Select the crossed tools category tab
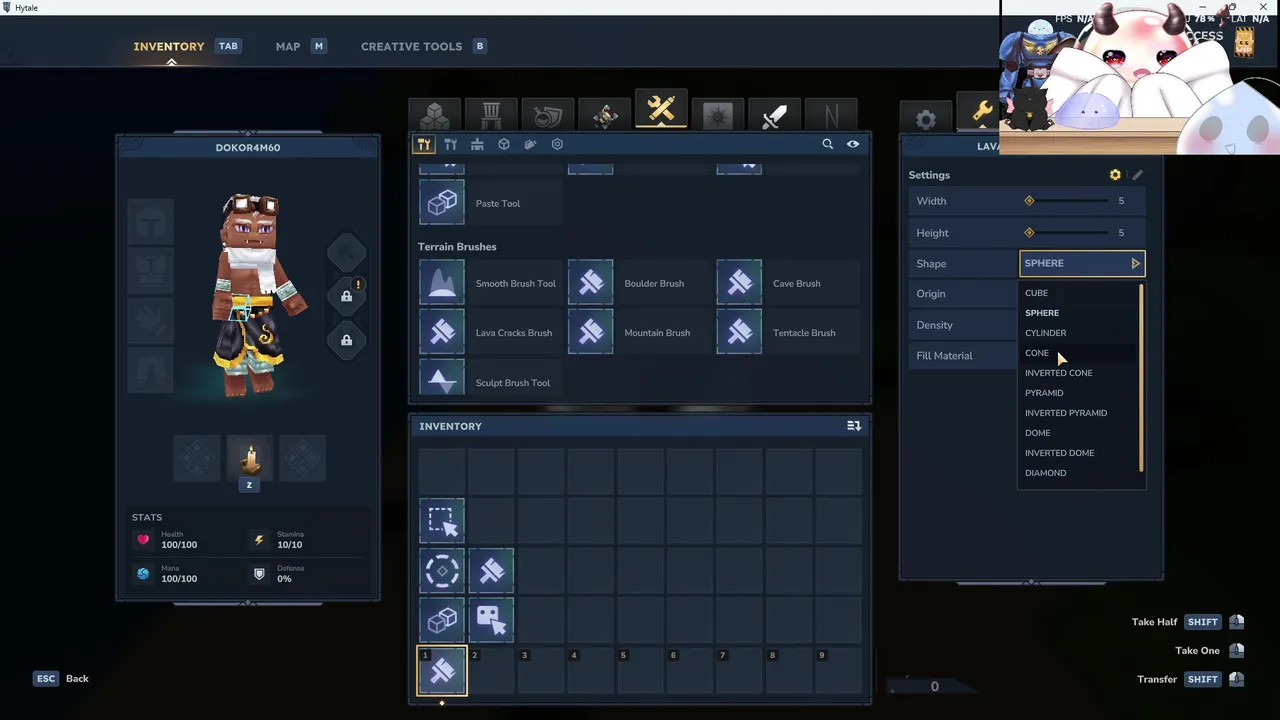 coord(661,110)
